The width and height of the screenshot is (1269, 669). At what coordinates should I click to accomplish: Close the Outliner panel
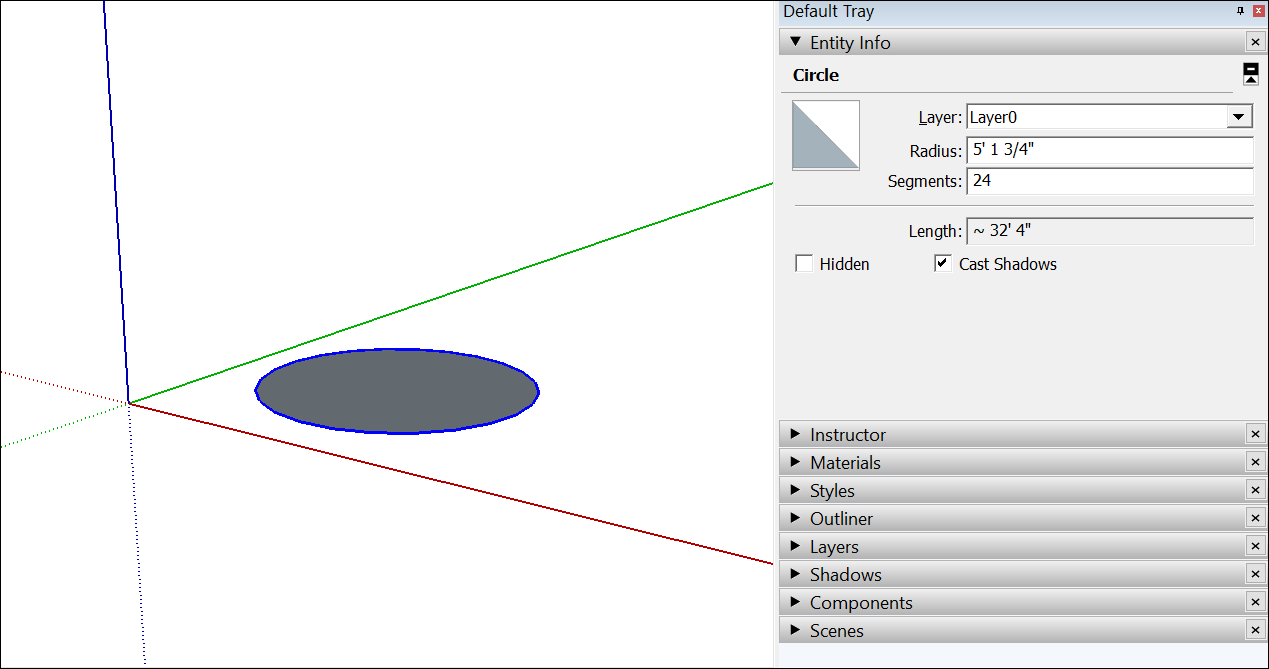pyautogui.click(x=1255, y=518)
